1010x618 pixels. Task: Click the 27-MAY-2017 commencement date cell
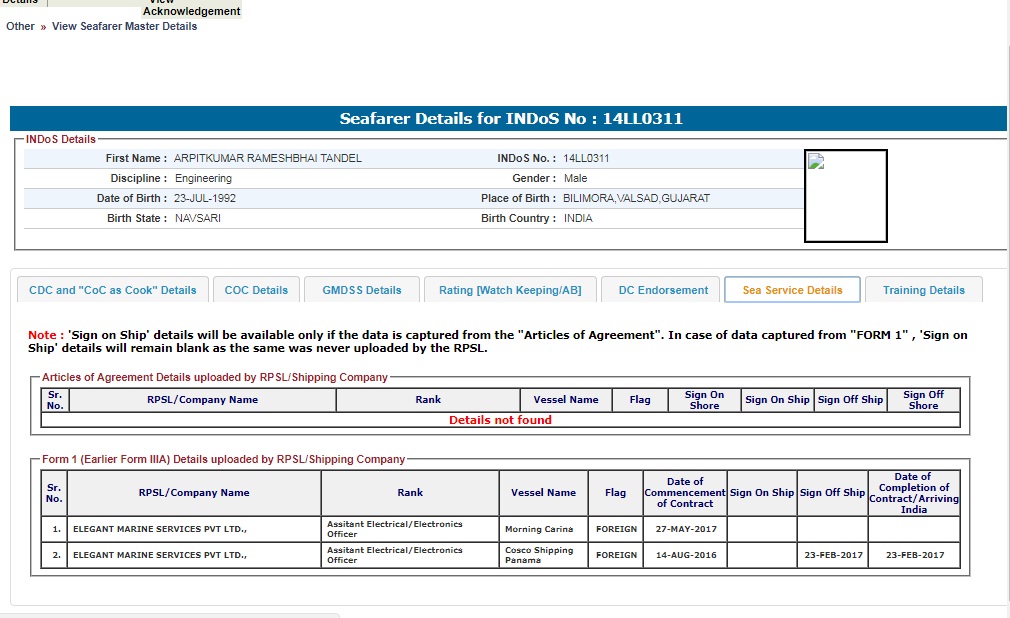pos(684,529)
